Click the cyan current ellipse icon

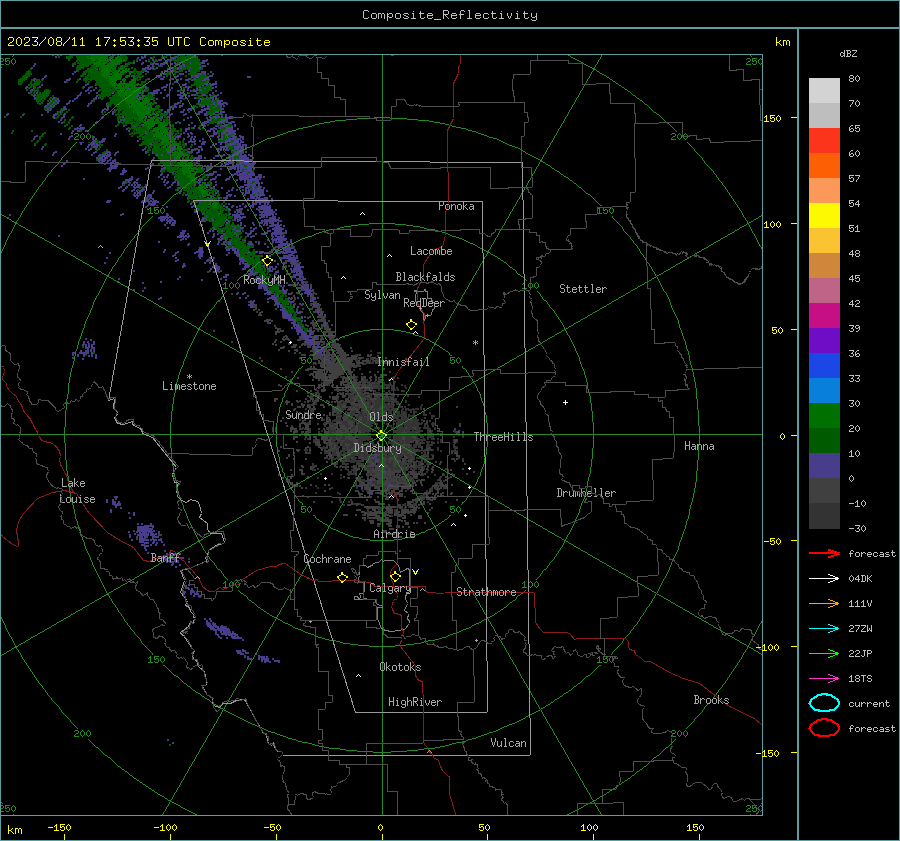[824, 703]
